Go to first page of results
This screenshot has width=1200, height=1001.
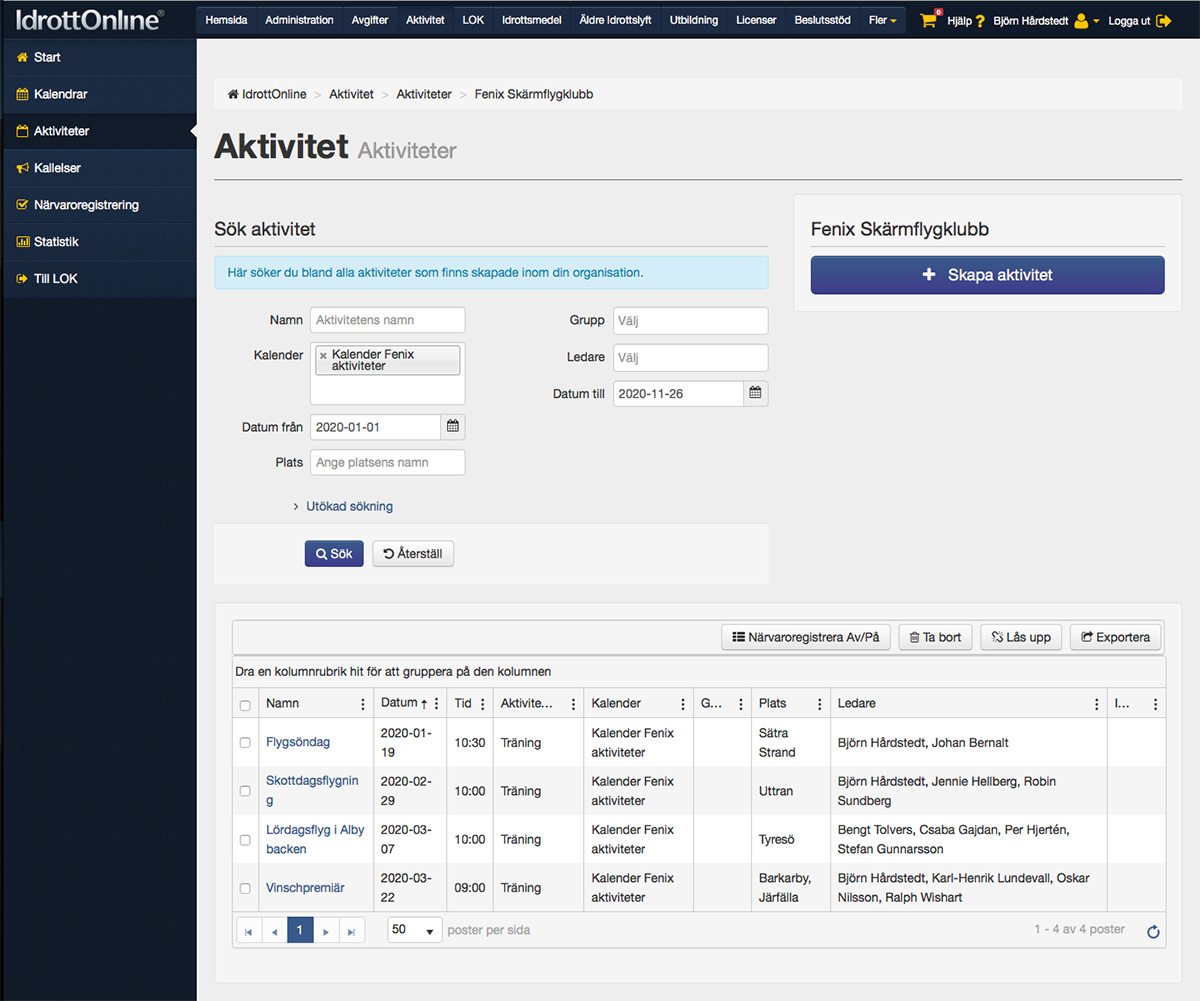tap(249, 930)
